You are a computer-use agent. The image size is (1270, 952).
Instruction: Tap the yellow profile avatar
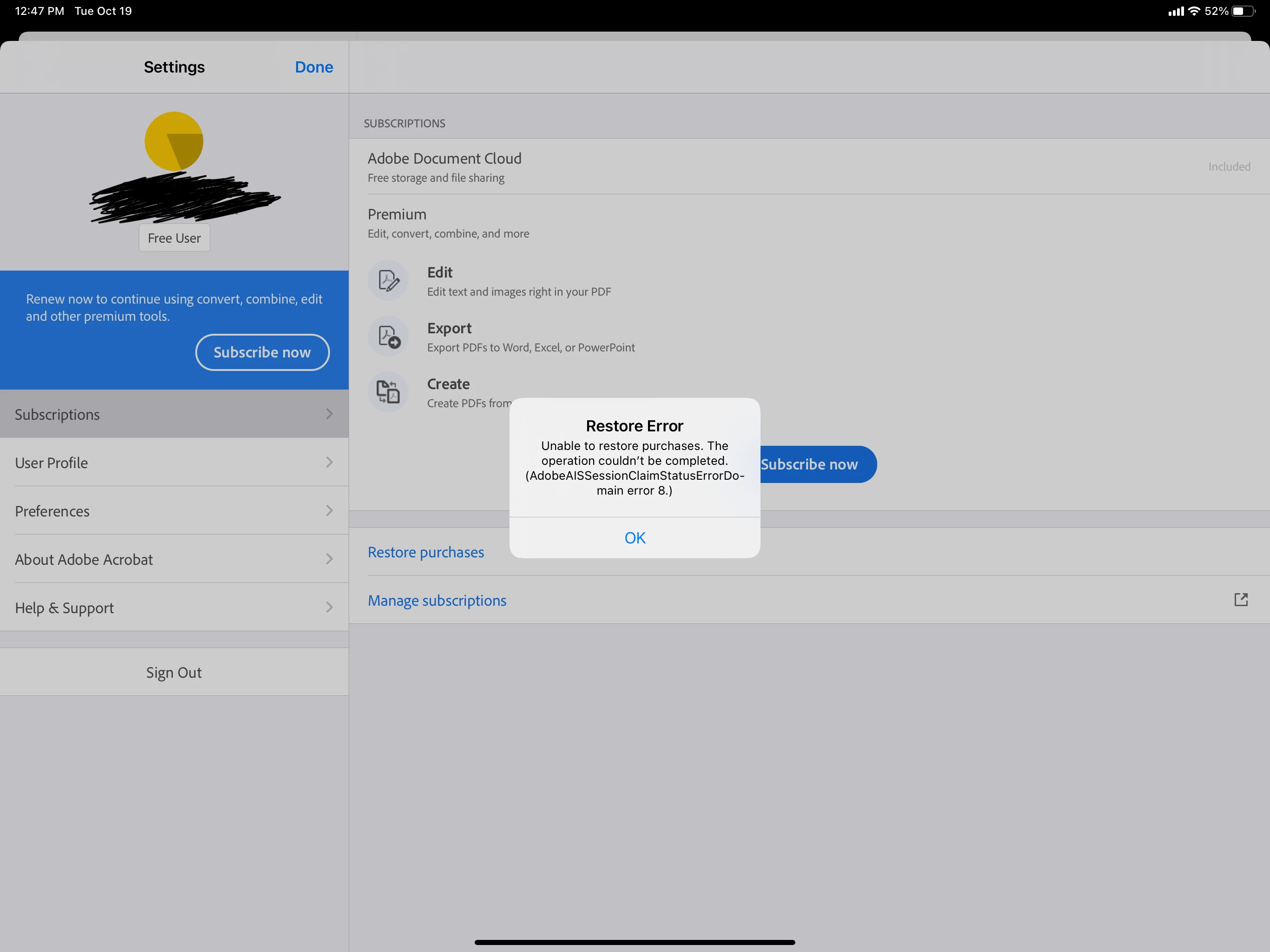(x=174, y=141)
